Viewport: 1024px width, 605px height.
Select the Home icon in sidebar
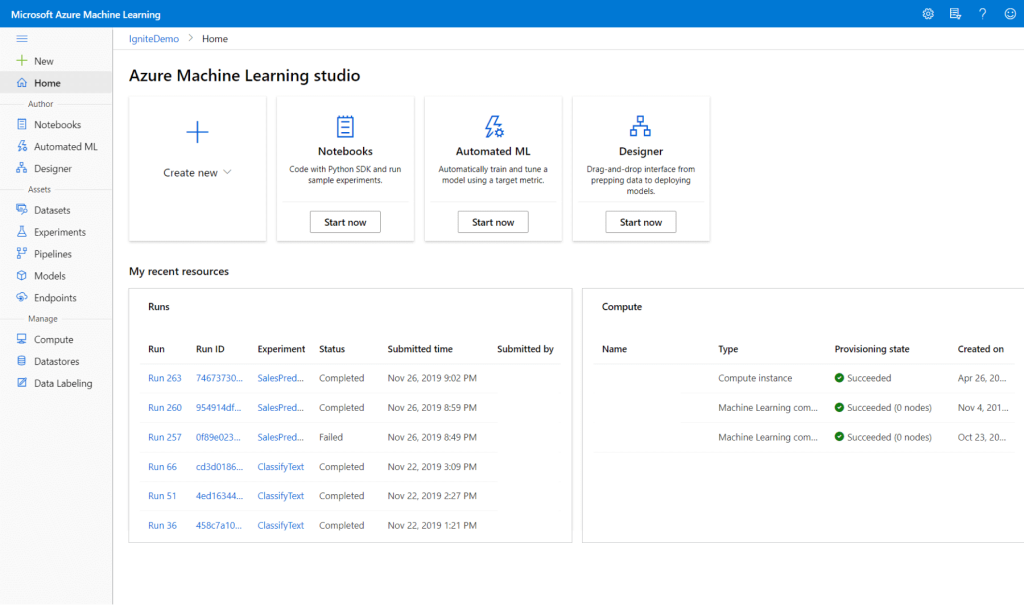(22, 83)
